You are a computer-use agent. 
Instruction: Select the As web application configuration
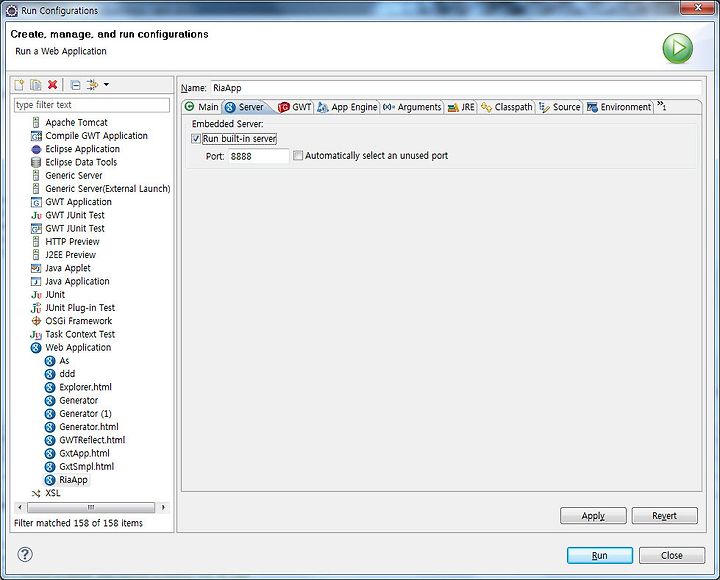64,361
